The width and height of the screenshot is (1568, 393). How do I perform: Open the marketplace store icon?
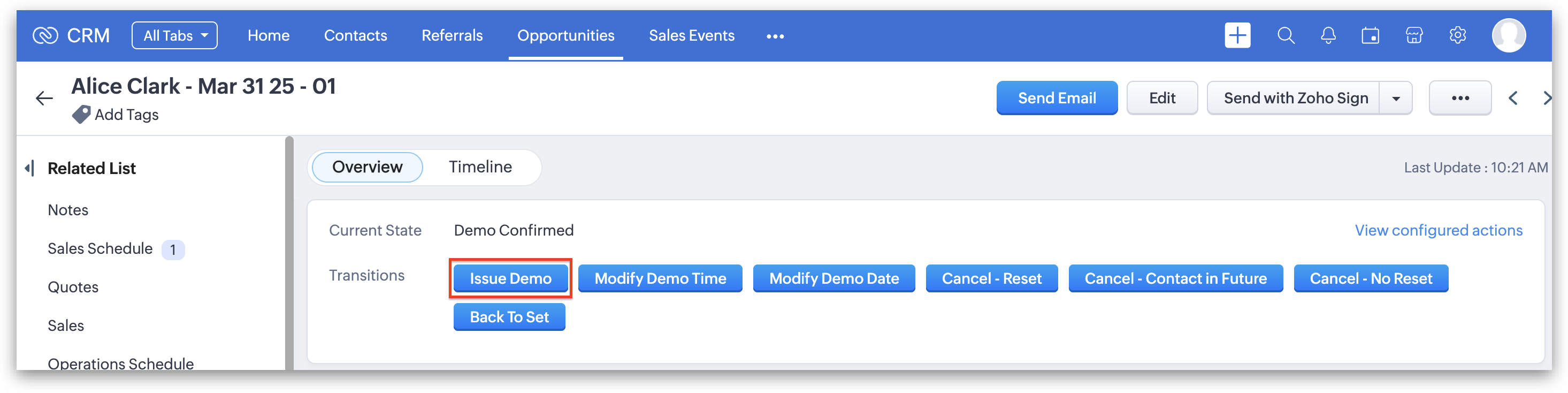click(1414, 36)
